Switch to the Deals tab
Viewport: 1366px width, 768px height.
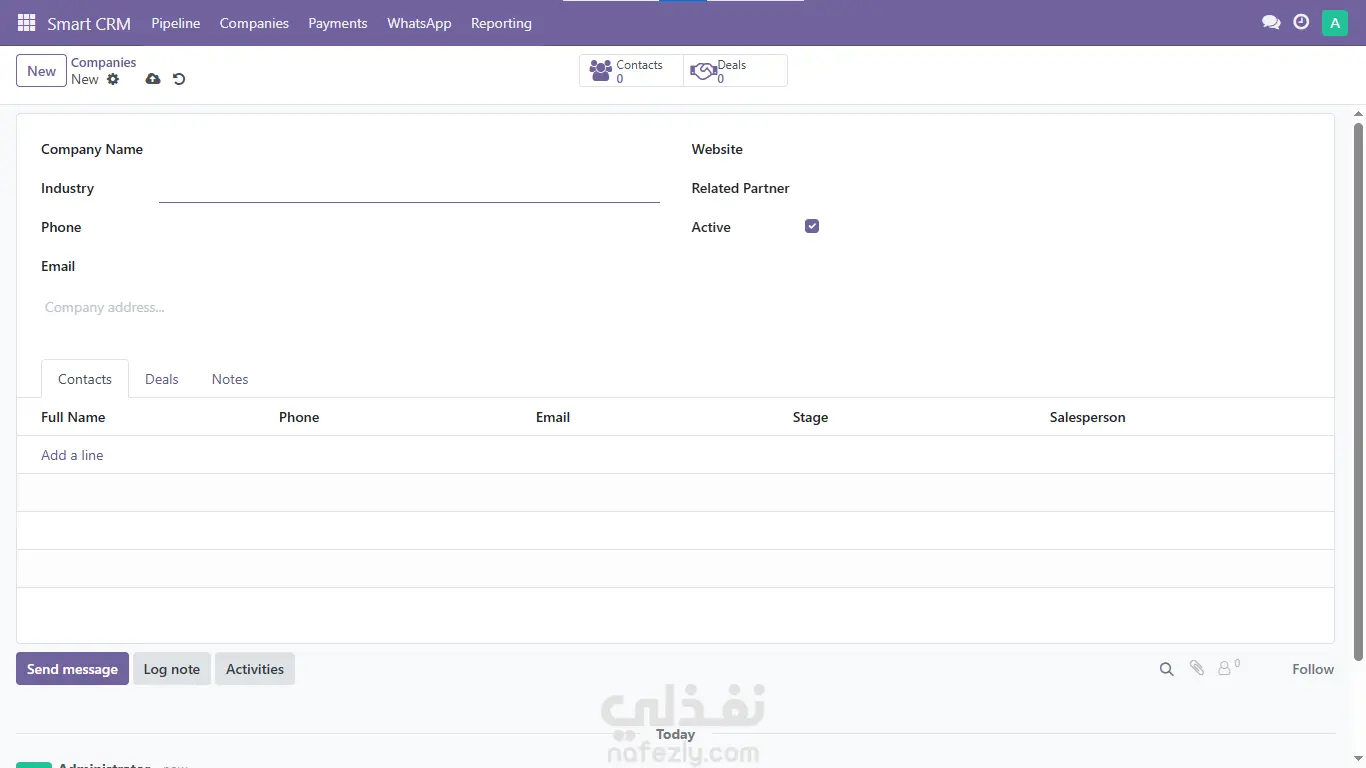tap(162, 379)
